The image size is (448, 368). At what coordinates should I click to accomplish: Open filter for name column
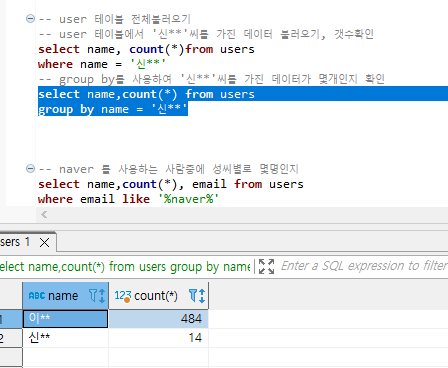93,295
